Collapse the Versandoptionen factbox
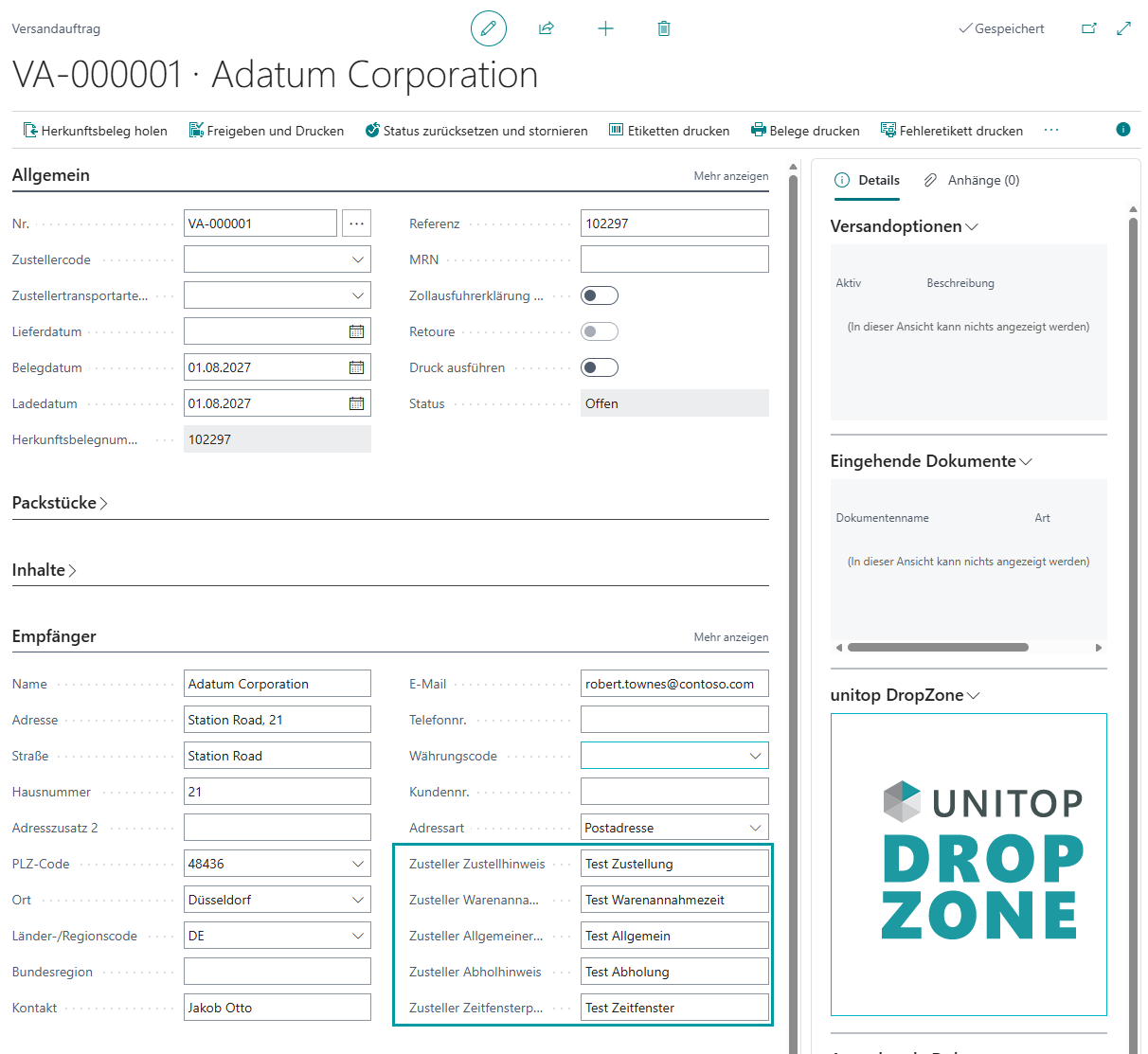 [905, 226]
